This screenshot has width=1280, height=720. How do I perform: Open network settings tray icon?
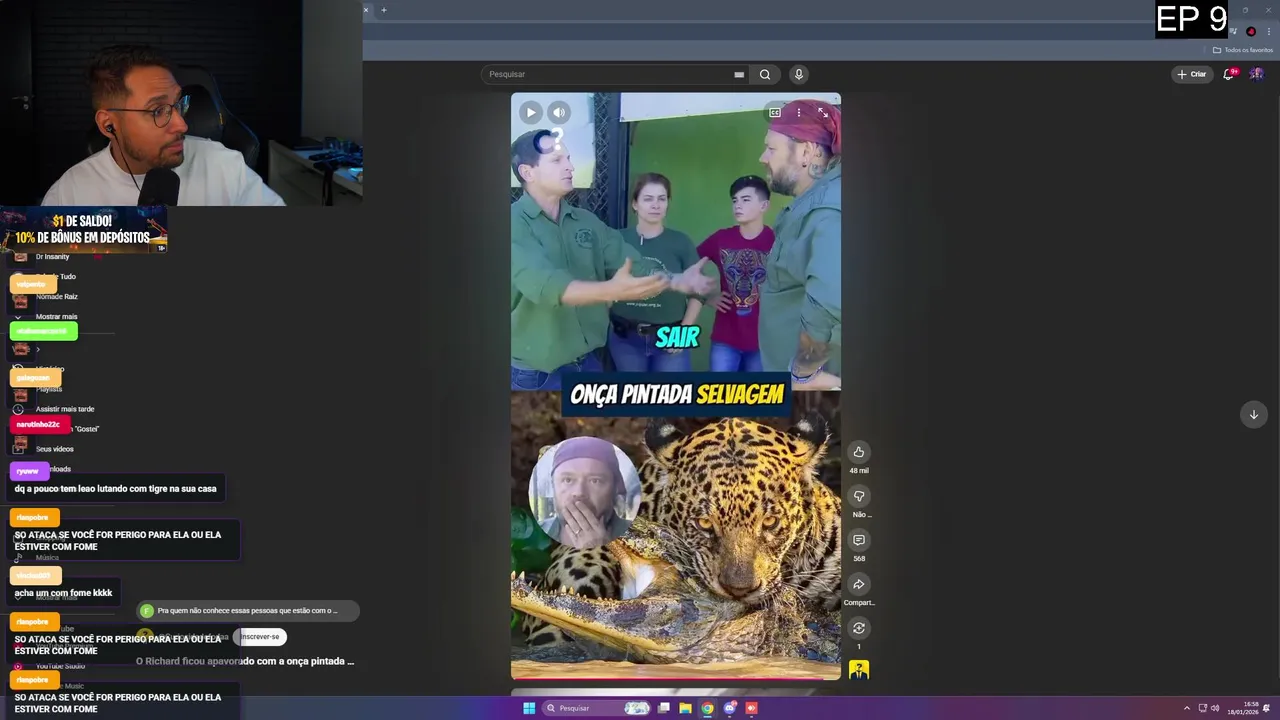click(1202, 708)
